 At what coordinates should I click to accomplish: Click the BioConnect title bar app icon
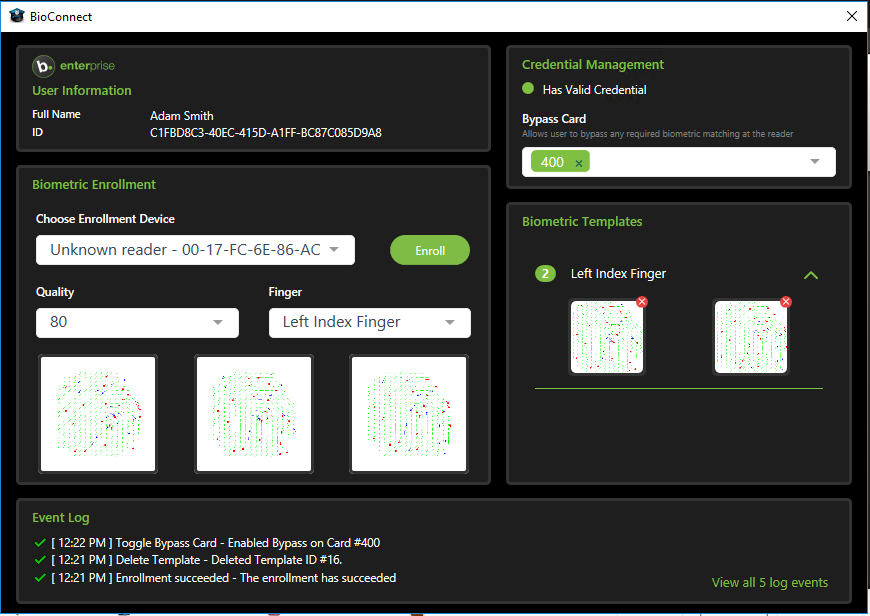(17, 16)
